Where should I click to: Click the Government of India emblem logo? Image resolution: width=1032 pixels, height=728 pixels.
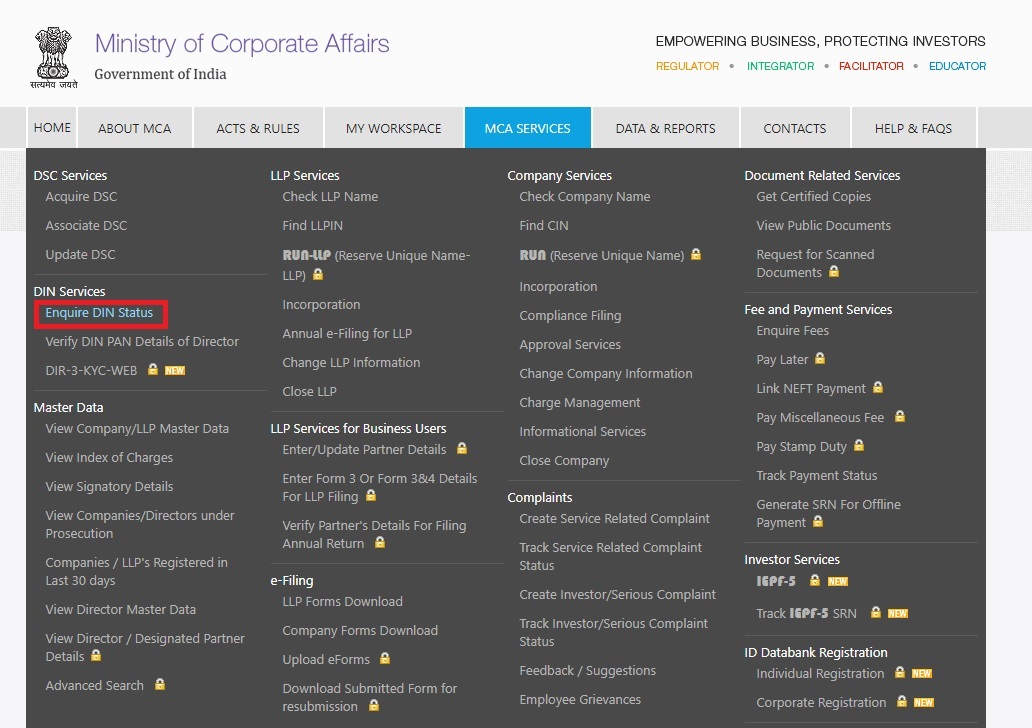tap(54, 57)
